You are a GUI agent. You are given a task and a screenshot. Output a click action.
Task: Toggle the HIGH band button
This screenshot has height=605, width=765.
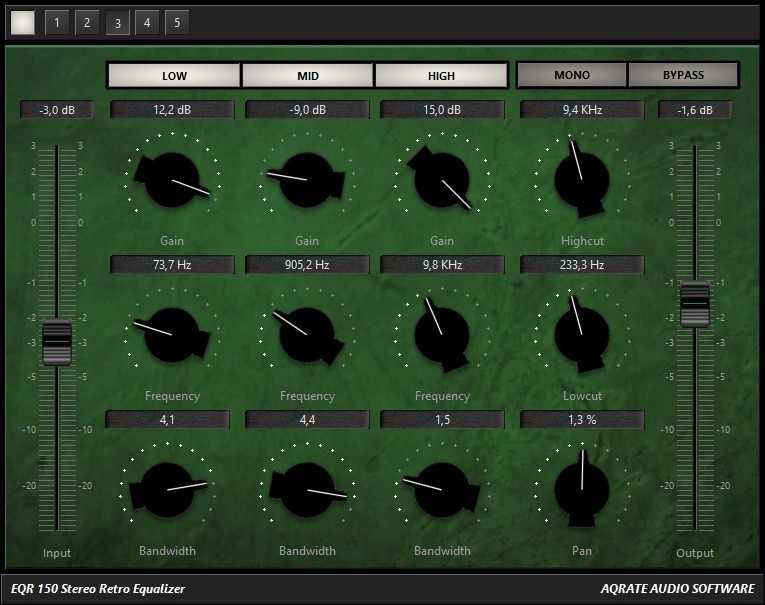click(x=441, y=76)
